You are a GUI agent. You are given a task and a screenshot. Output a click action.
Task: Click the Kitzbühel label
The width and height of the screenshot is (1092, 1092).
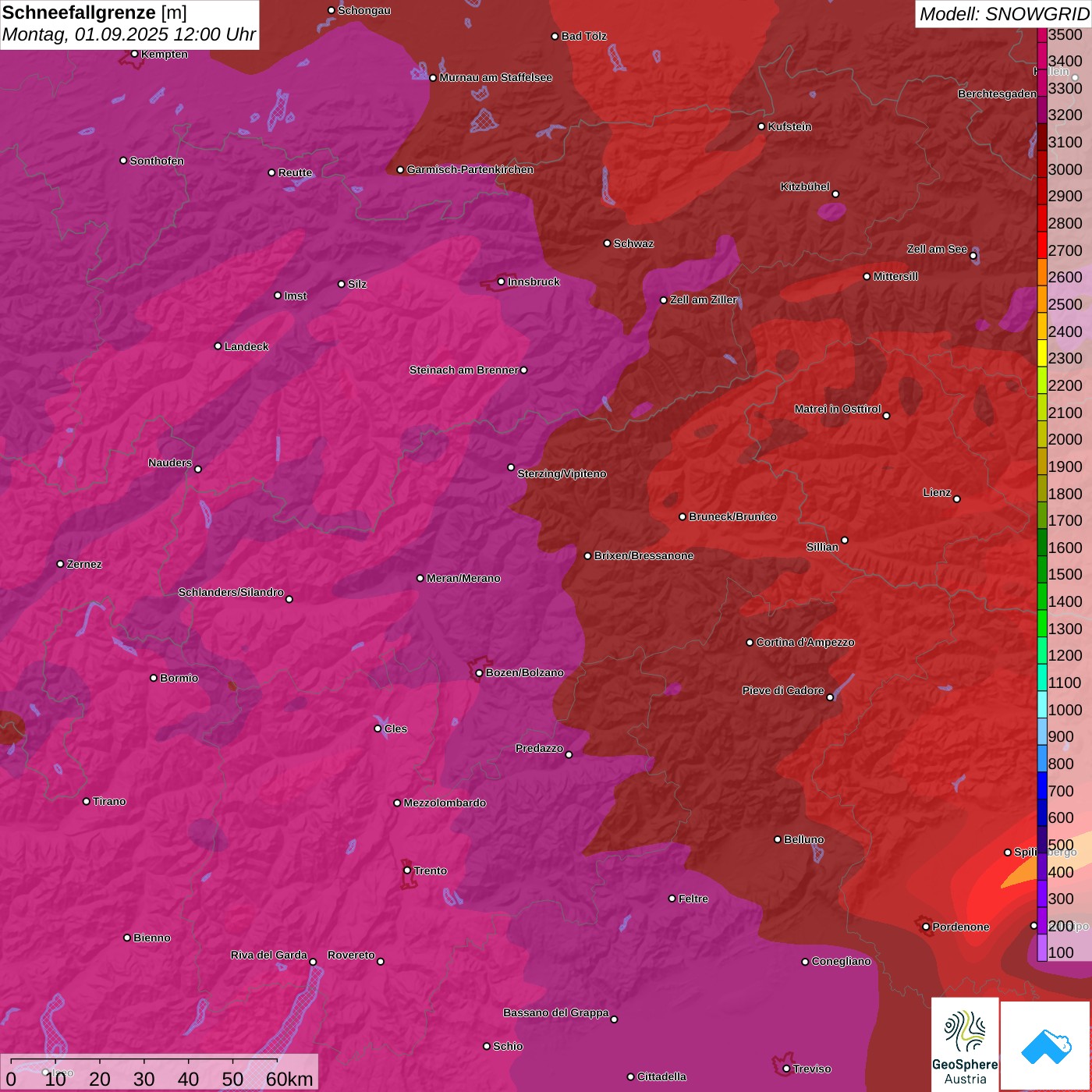tap(805, 187)
